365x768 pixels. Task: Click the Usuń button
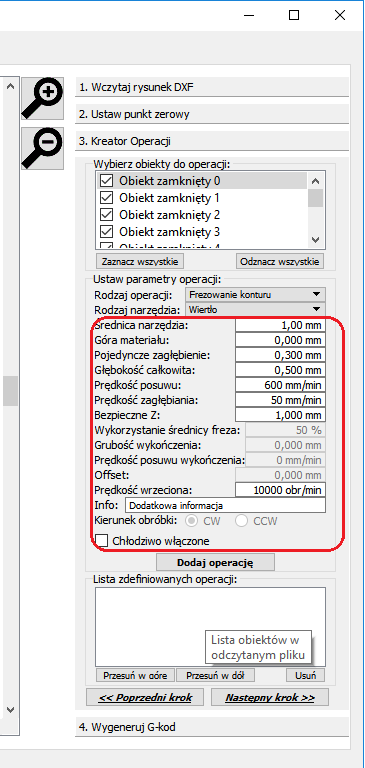point(305,675)
